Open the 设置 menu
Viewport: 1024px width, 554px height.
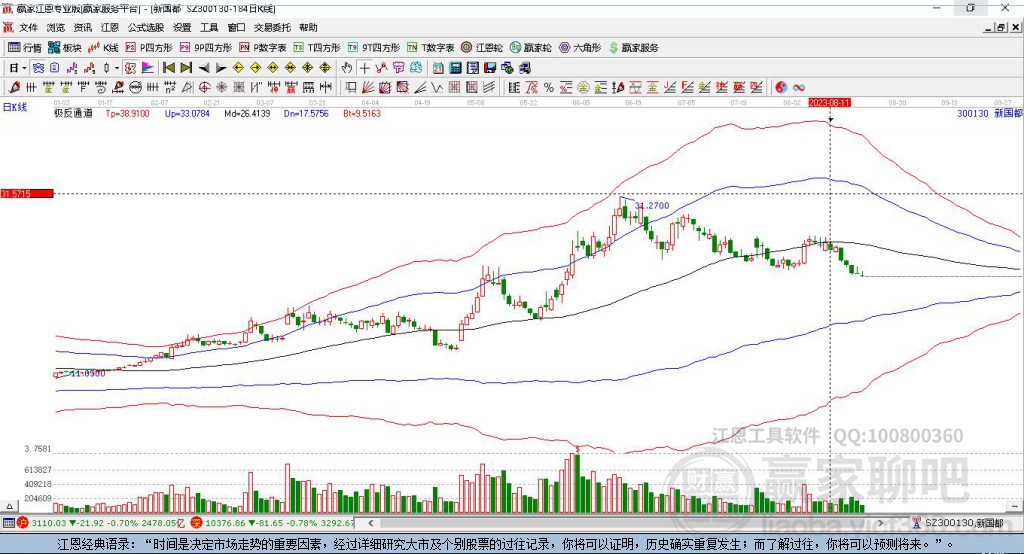182,27
